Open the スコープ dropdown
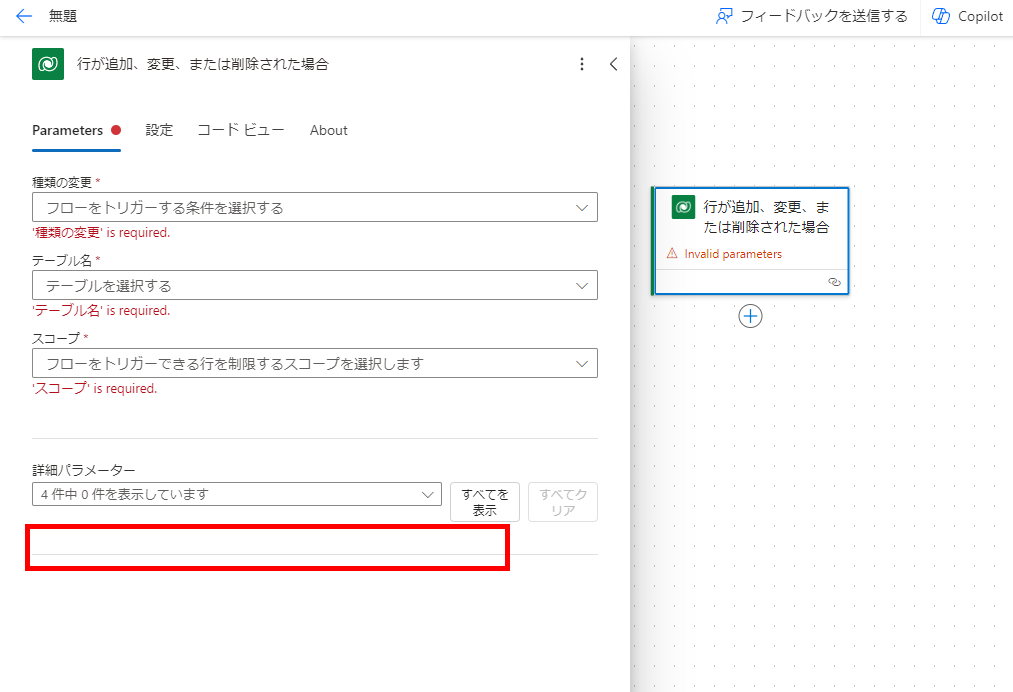The height and width of the screenshot is (692, 1013). pyautogui.click(x=315, y=363)
